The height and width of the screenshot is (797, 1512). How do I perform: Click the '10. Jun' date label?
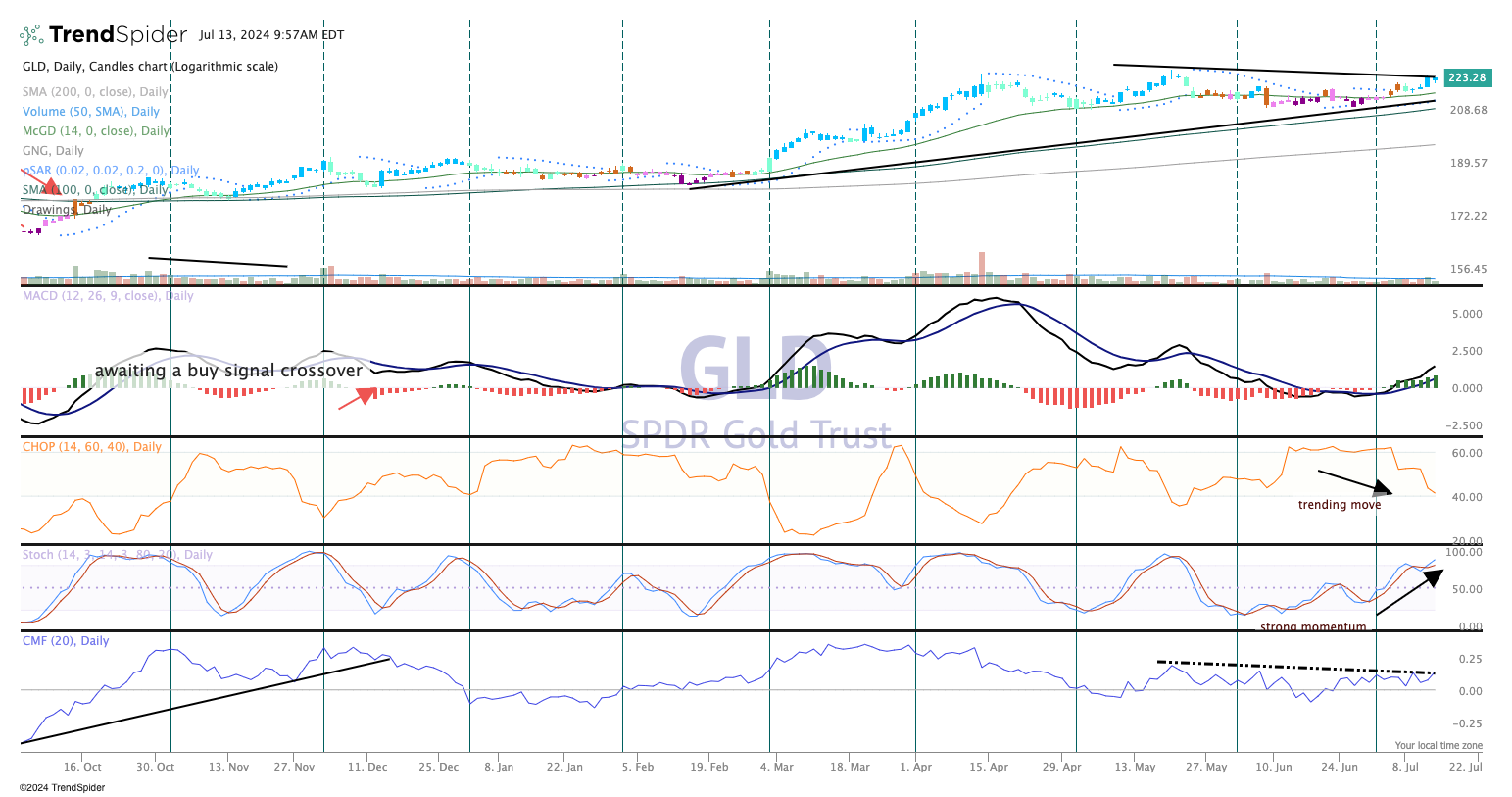[1274, 767]
